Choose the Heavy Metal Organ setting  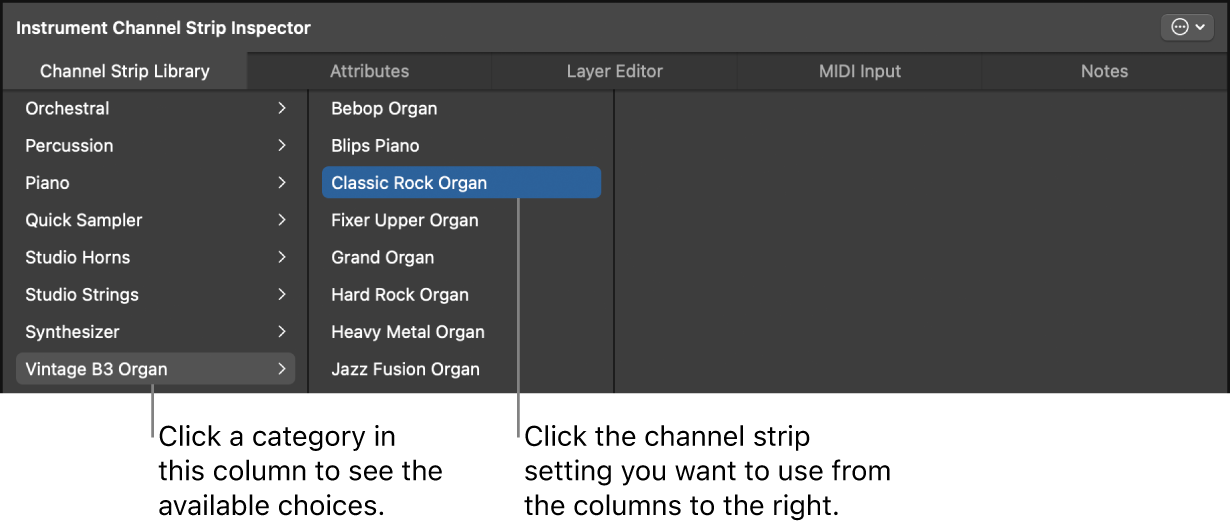pyautogui.click(x=461, y=332)
